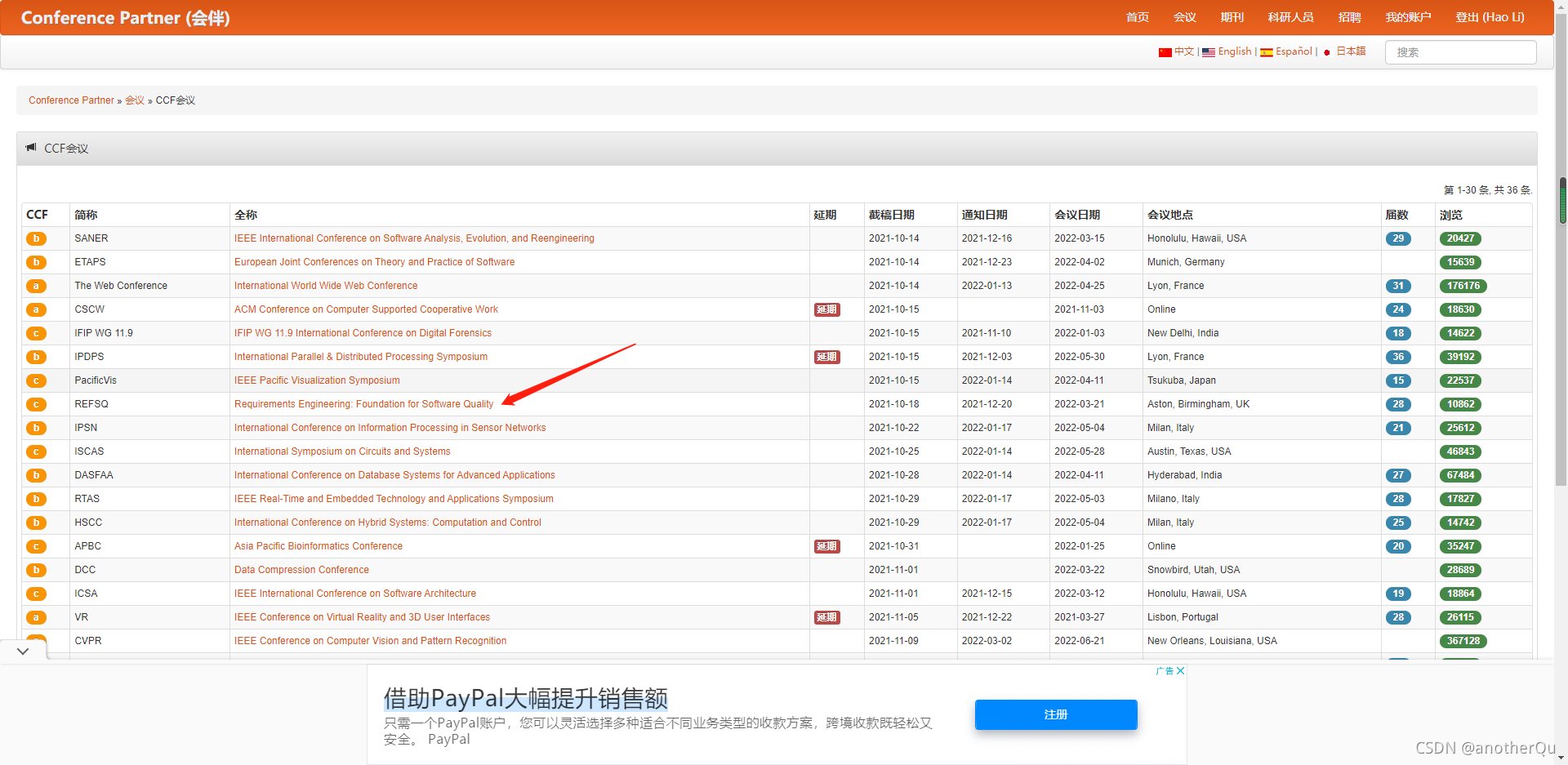The width and height of the screenshot is (1568, 765).
Task: Click the postponed badge in IPDPS row
Action: click(826, 357)
